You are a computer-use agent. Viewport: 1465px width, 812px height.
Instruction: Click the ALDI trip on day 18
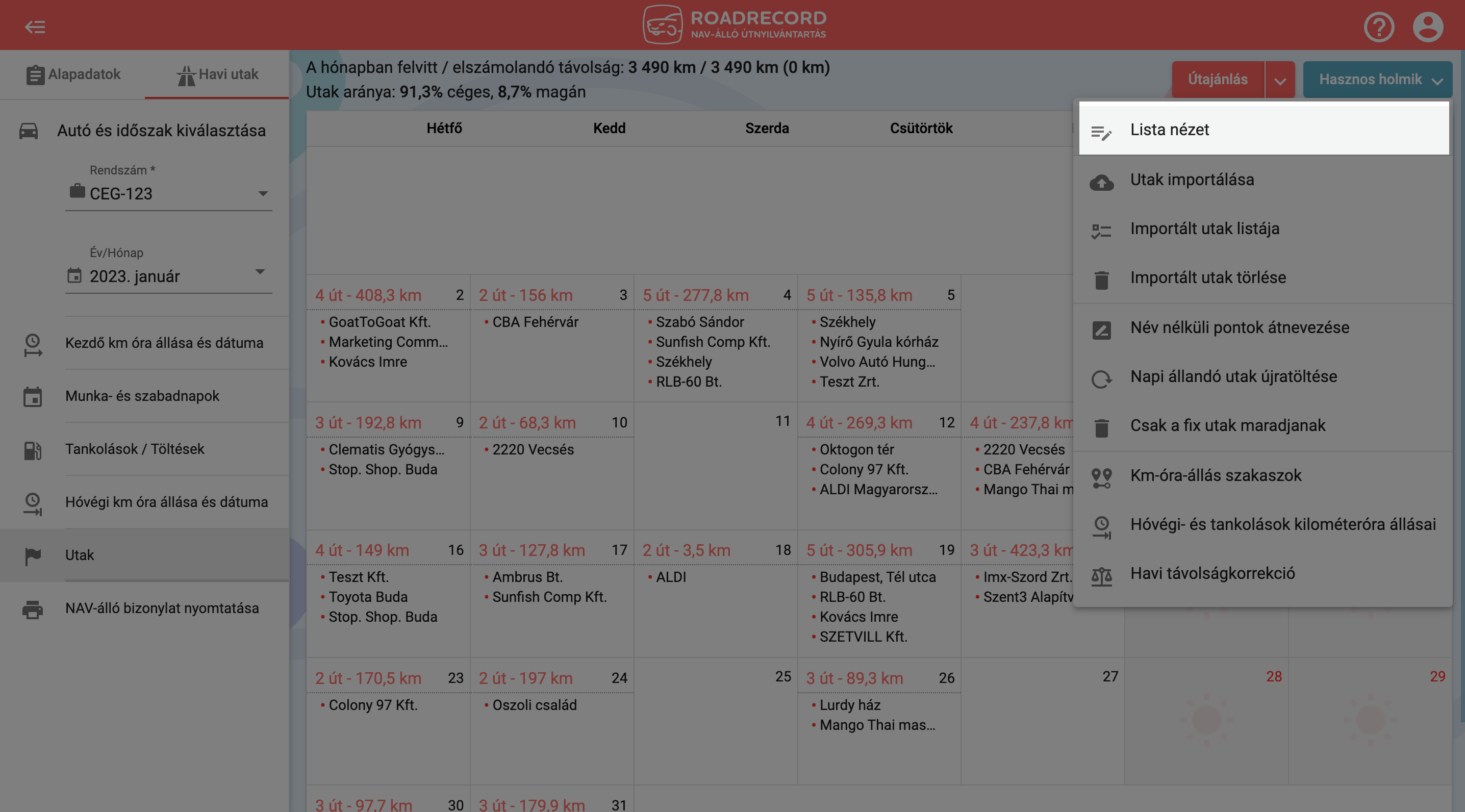point(671,577)
